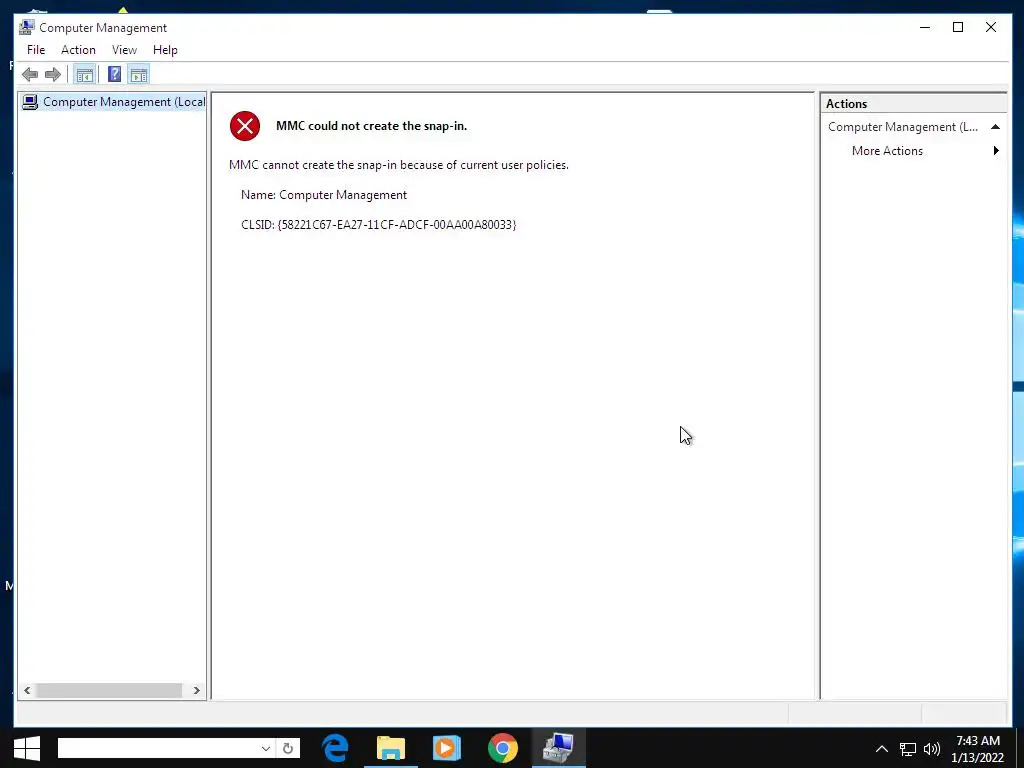The width and height of the screenshot is (1024, 768).
Task: Click the user policies error message text
Action: (398, 165)
